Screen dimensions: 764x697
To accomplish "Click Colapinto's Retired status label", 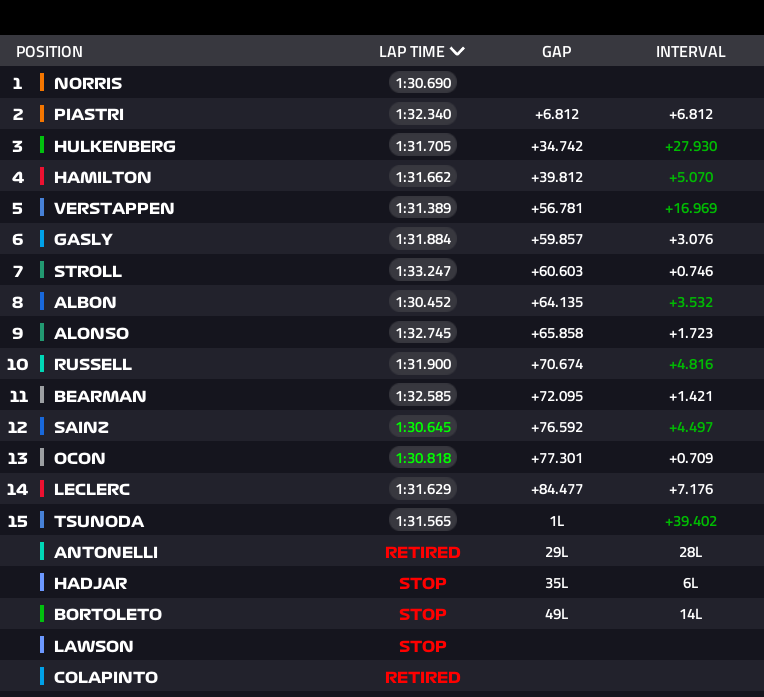I will (422, 677).
